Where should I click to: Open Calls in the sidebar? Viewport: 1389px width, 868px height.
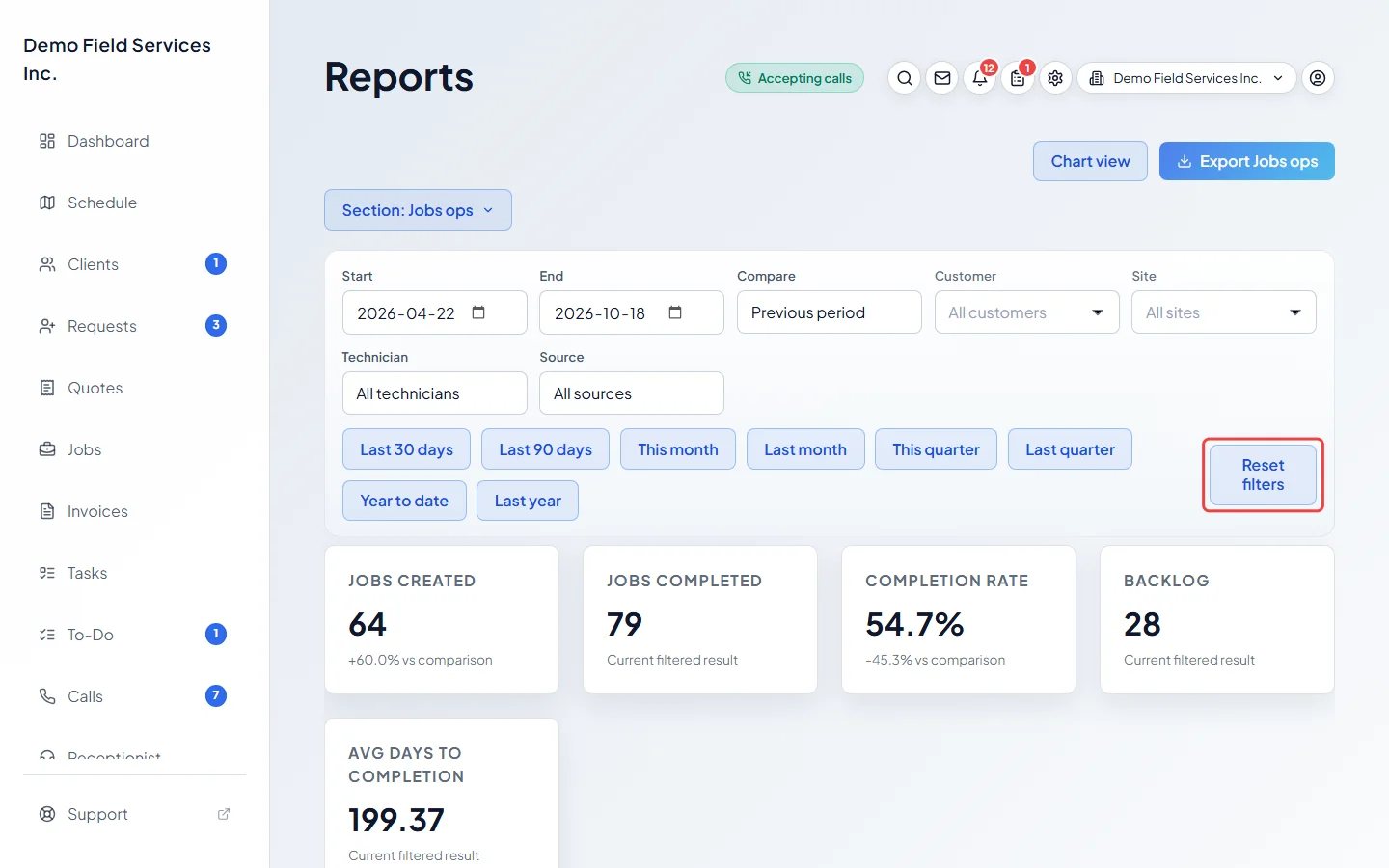[x=134, y=696]
